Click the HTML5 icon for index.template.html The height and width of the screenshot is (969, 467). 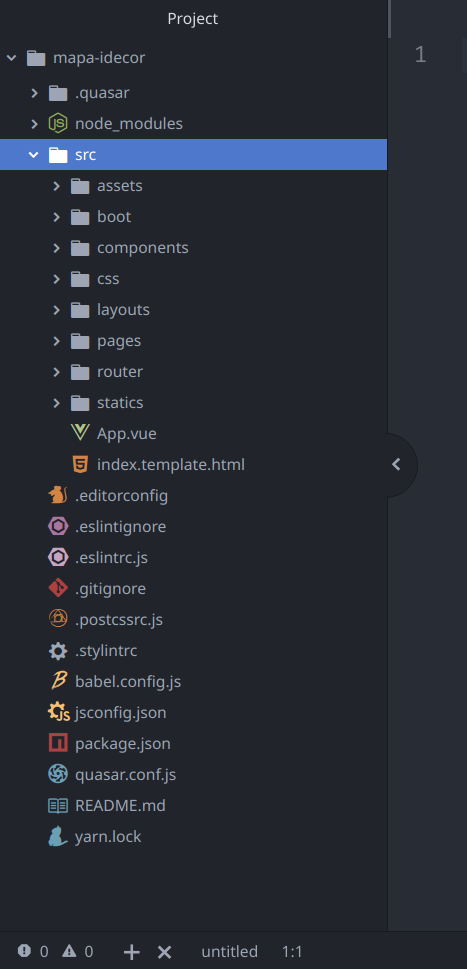pos(80,464)
